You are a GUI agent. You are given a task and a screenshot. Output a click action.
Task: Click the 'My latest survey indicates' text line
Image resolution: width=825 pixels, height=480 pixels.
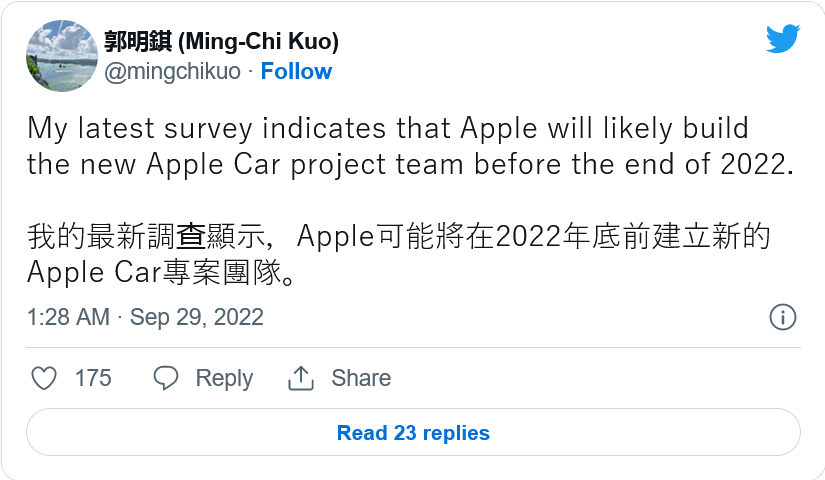[388, 128]
